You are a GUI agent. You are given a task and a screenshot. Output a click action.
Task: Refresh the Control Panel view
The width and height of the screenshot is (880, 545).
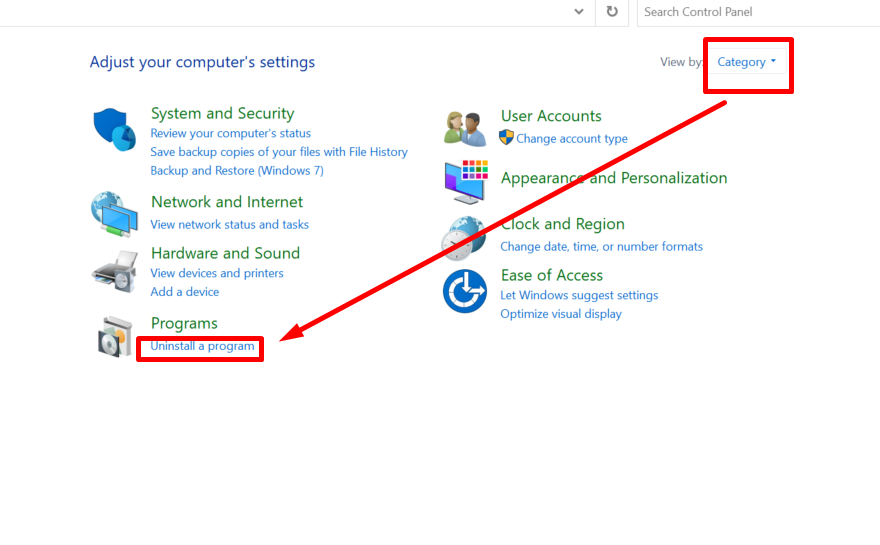[612, 11]
